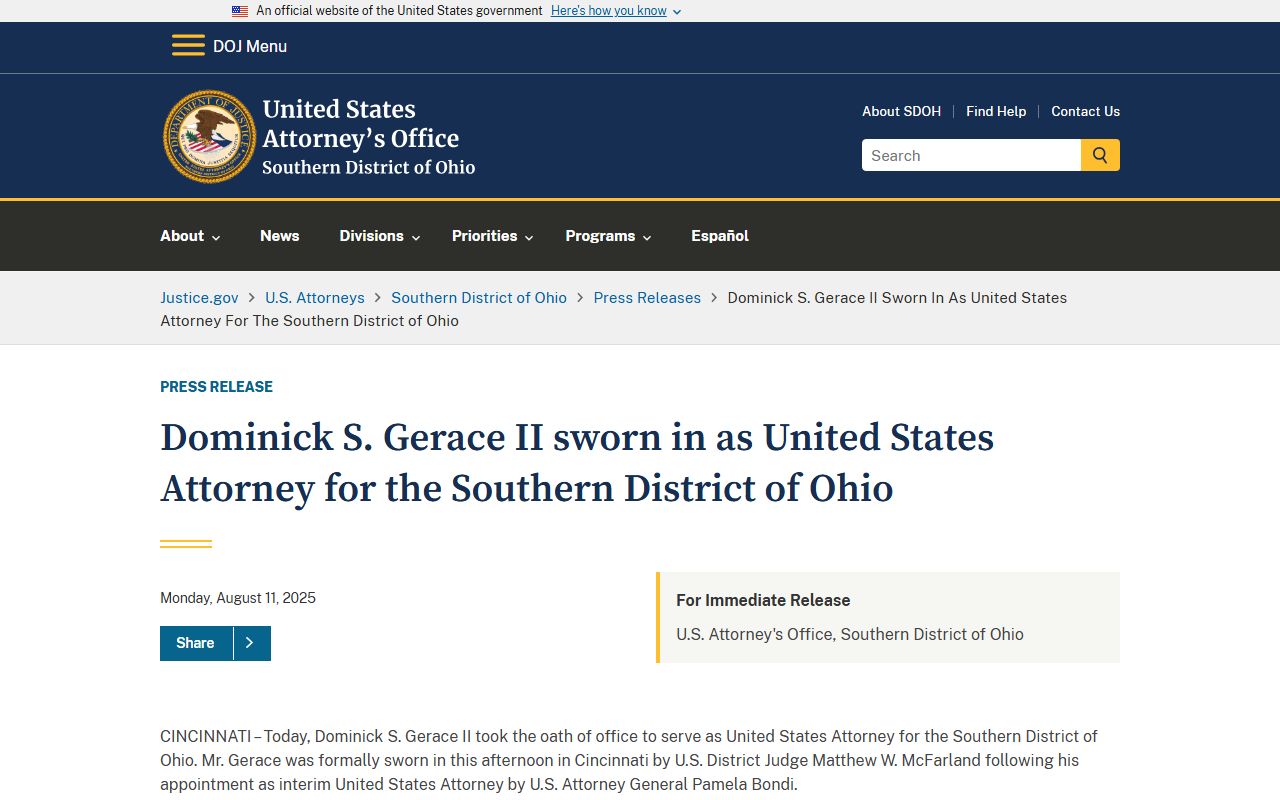Follow the Justice.gov breadcrumb link
The width and height of the screenshot is (1280, 800).
point(199,298)
